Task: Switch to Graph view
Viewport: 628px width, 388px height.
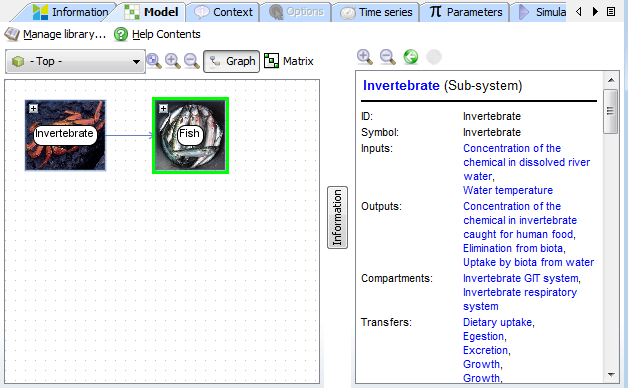Action: point(231,61)
